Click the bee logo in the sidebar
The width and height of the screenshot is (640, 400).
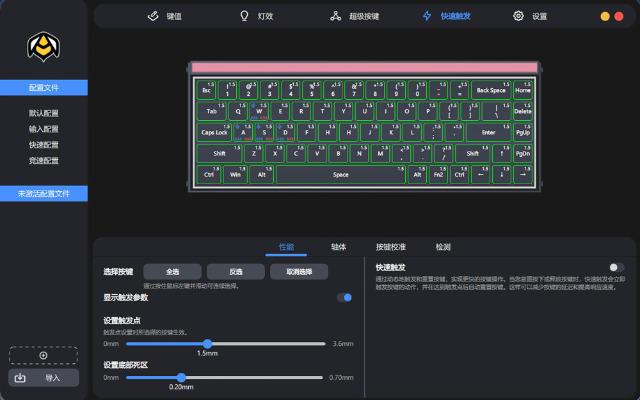coord(44,47)
